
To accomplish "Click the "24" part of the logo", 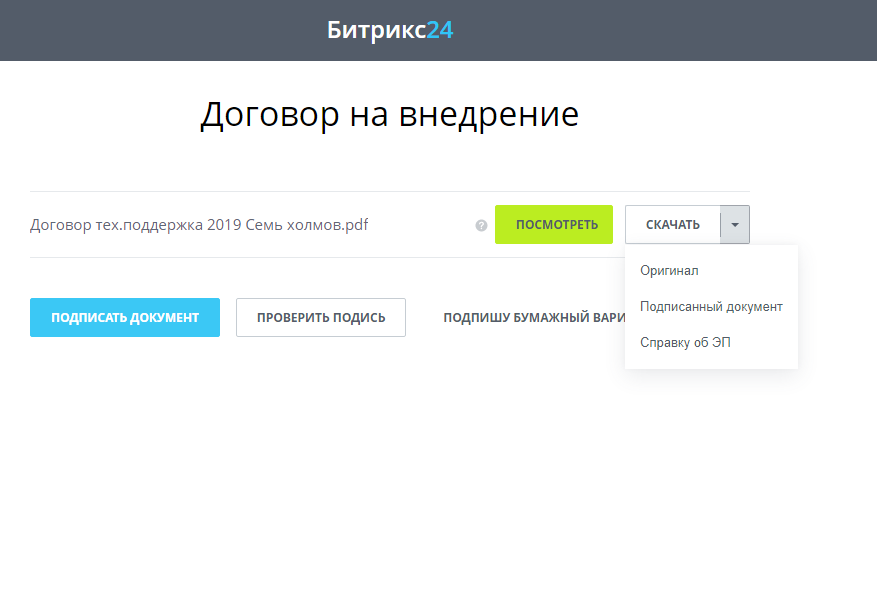I will 440,30.
